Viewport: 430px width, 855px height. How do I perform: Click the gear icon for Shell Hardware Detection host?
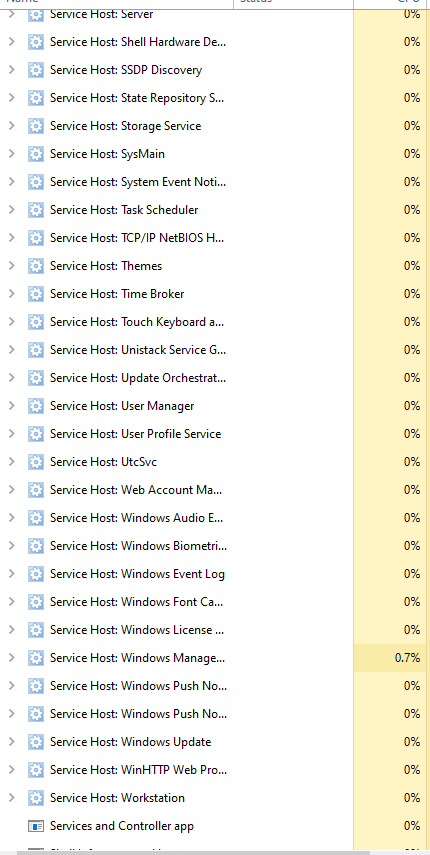pyautogui.click(x=35, y=42)
